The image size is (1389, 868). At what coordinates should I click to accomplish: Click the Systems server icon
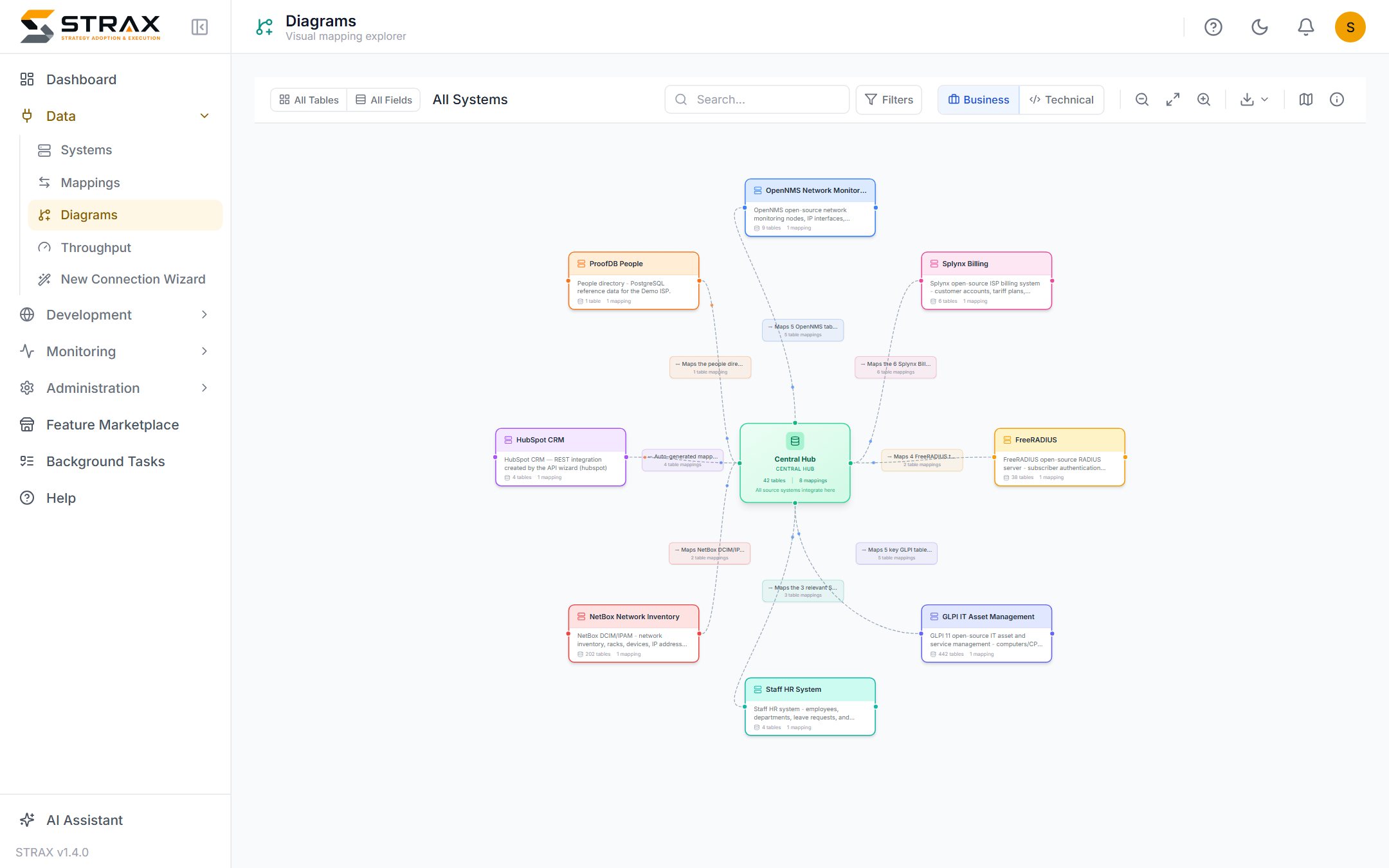44,150
